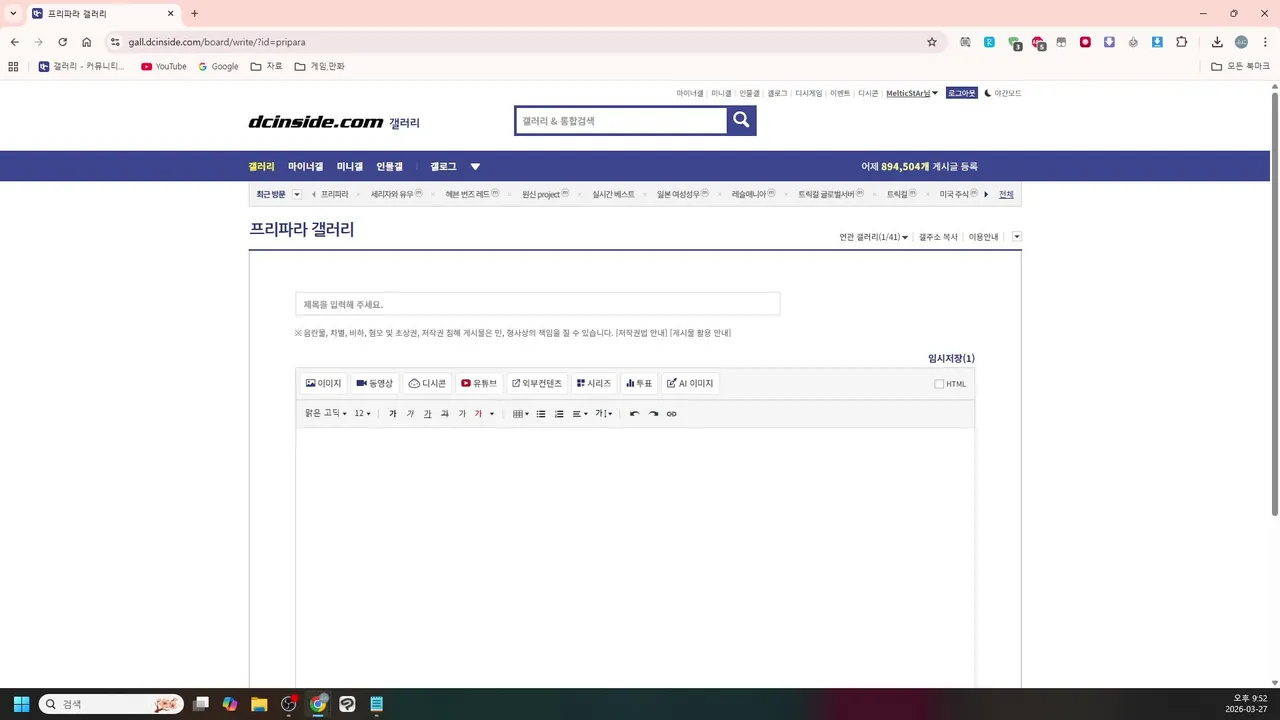The width and height of the screenshot is (1280, 720).
Task: Open the 맑은 고딕 font dropdown
Action: tap(326, 414)
